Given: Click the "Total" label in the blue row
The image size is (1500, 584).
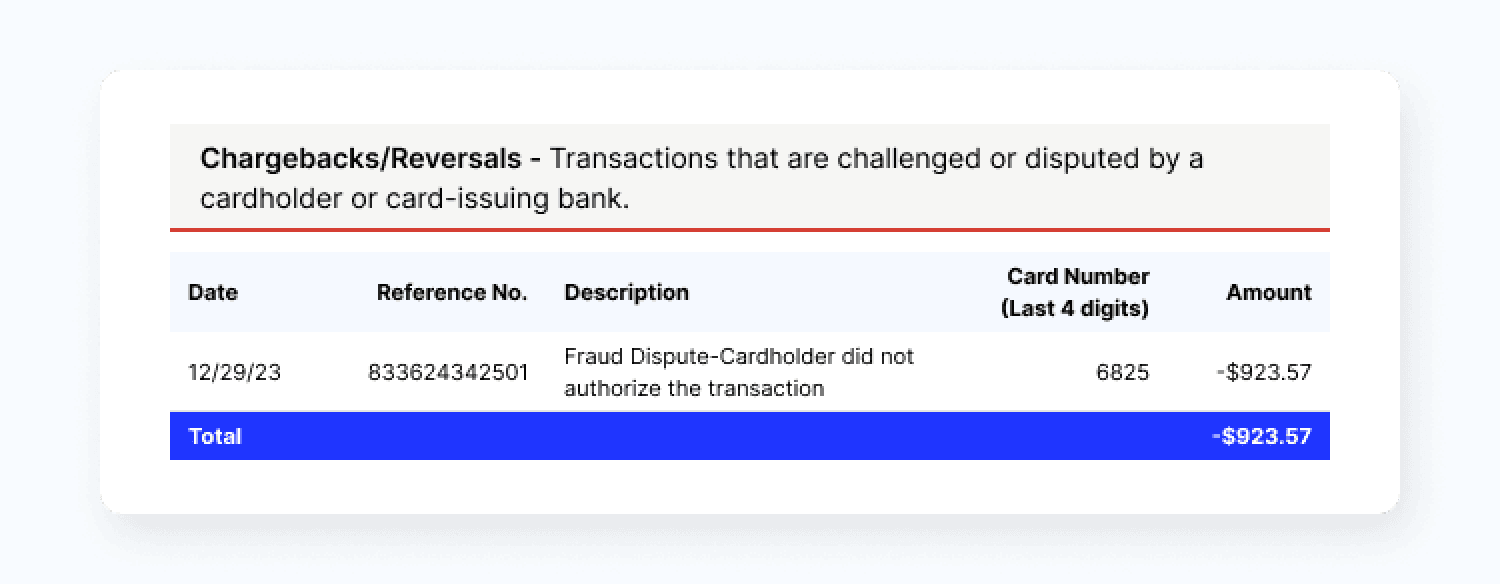Looking at the screenshot, I should point(215,437).
